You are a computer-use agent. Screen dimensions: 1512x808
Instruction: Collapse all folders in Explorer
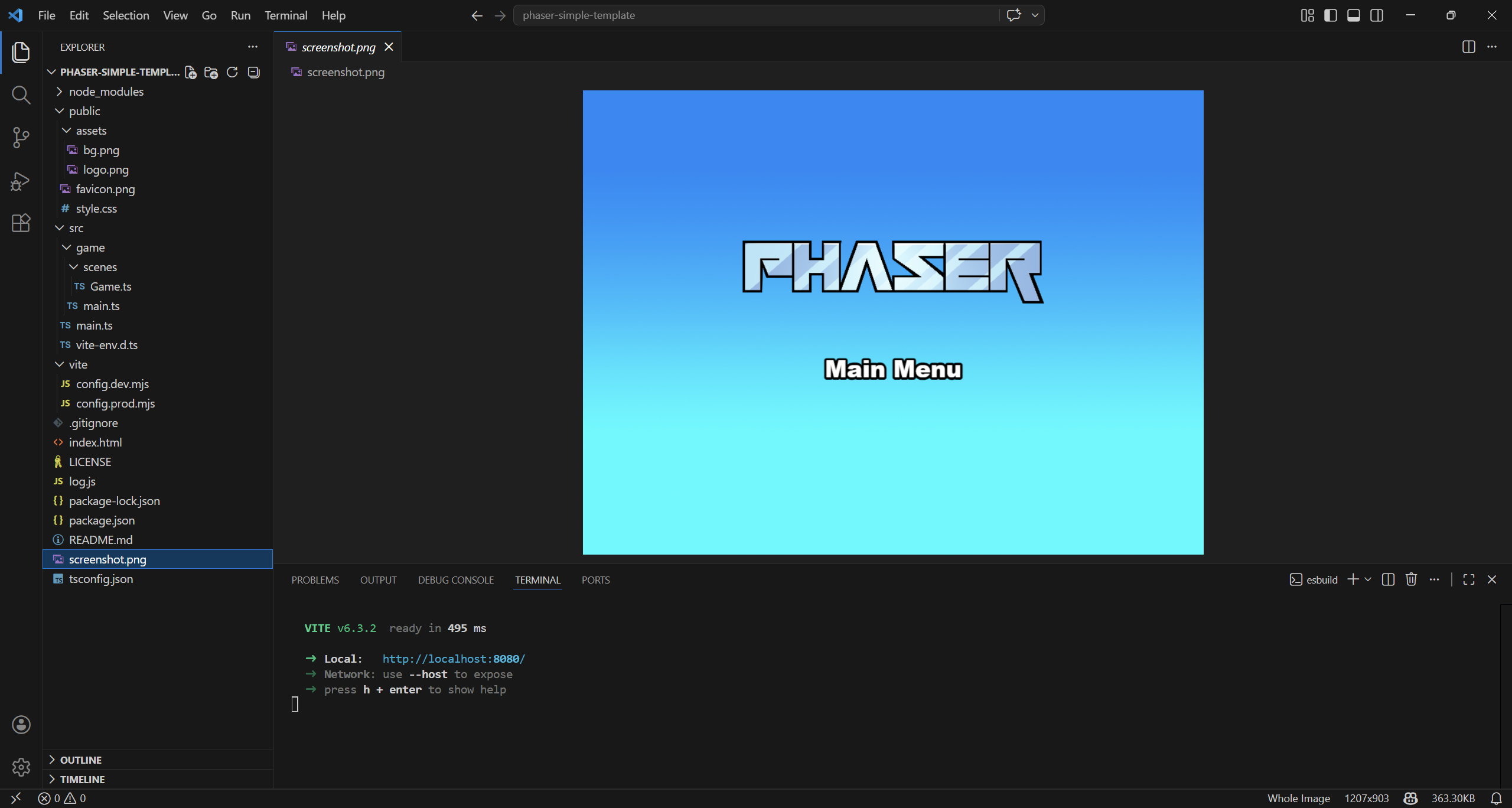[253, 72]
